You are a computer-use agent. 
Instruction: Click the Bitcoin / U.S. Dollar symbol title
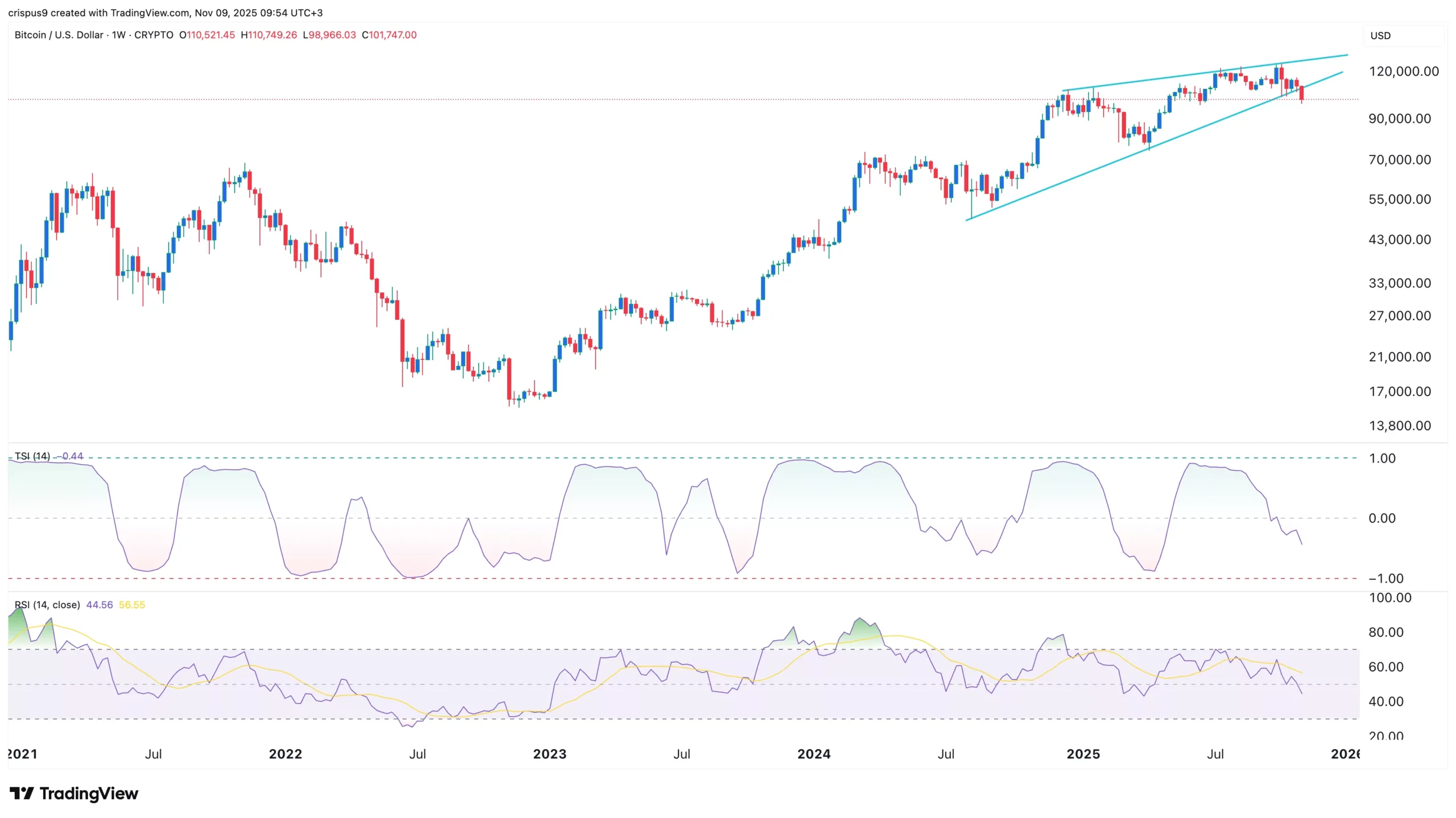[x=59, y=35]
